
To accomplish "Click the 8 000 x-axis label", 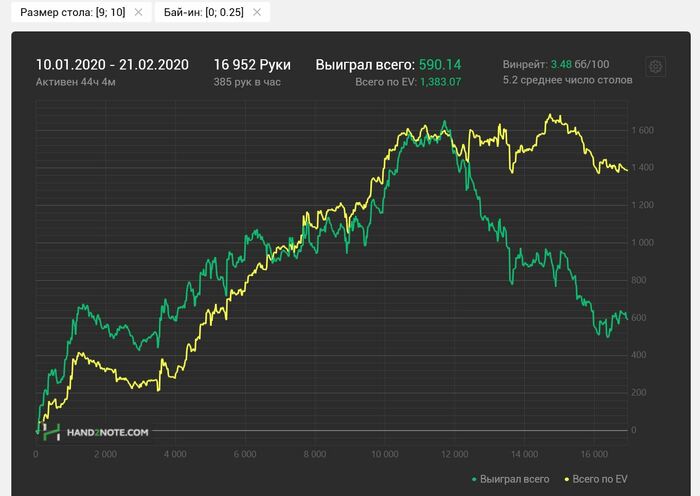I will [315, 454].
